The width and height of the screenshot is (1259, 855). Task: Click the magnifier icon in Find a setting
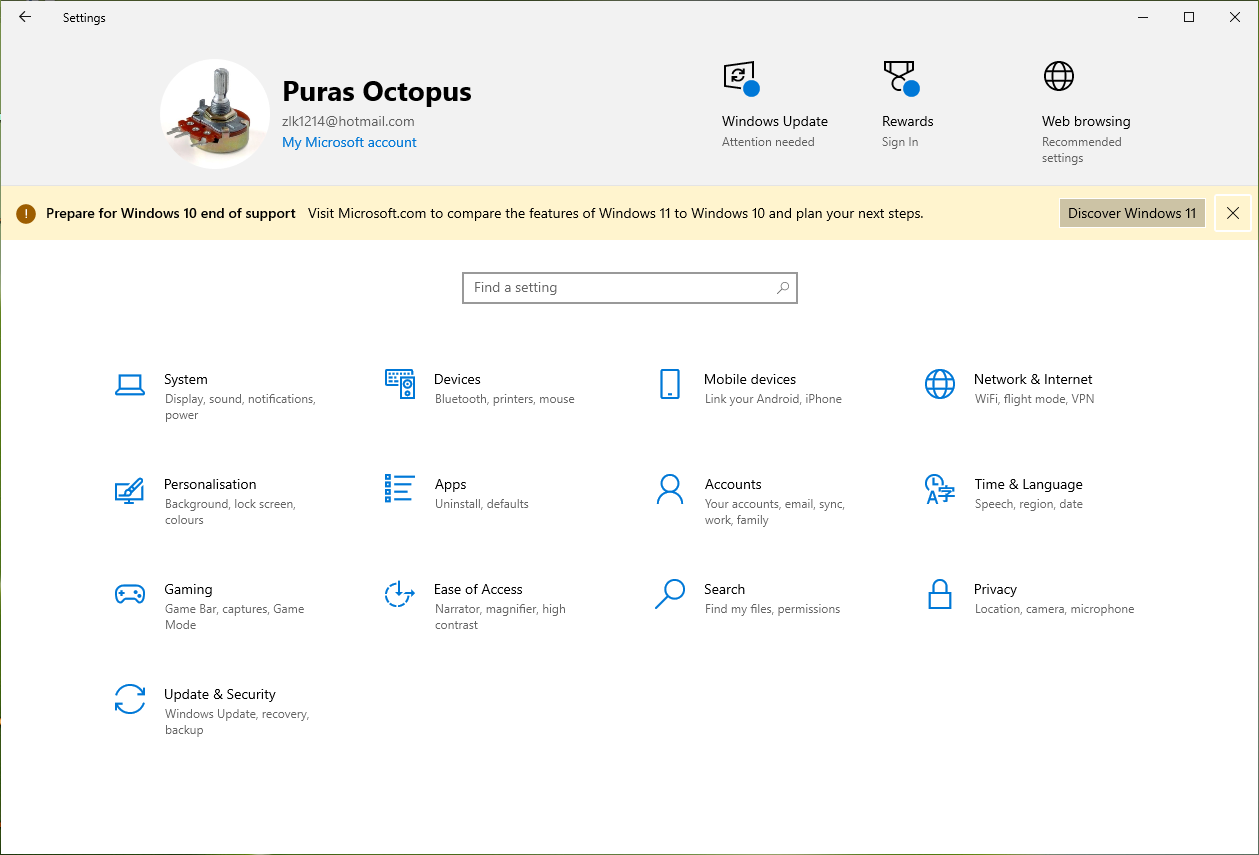(x=783, y=288)
